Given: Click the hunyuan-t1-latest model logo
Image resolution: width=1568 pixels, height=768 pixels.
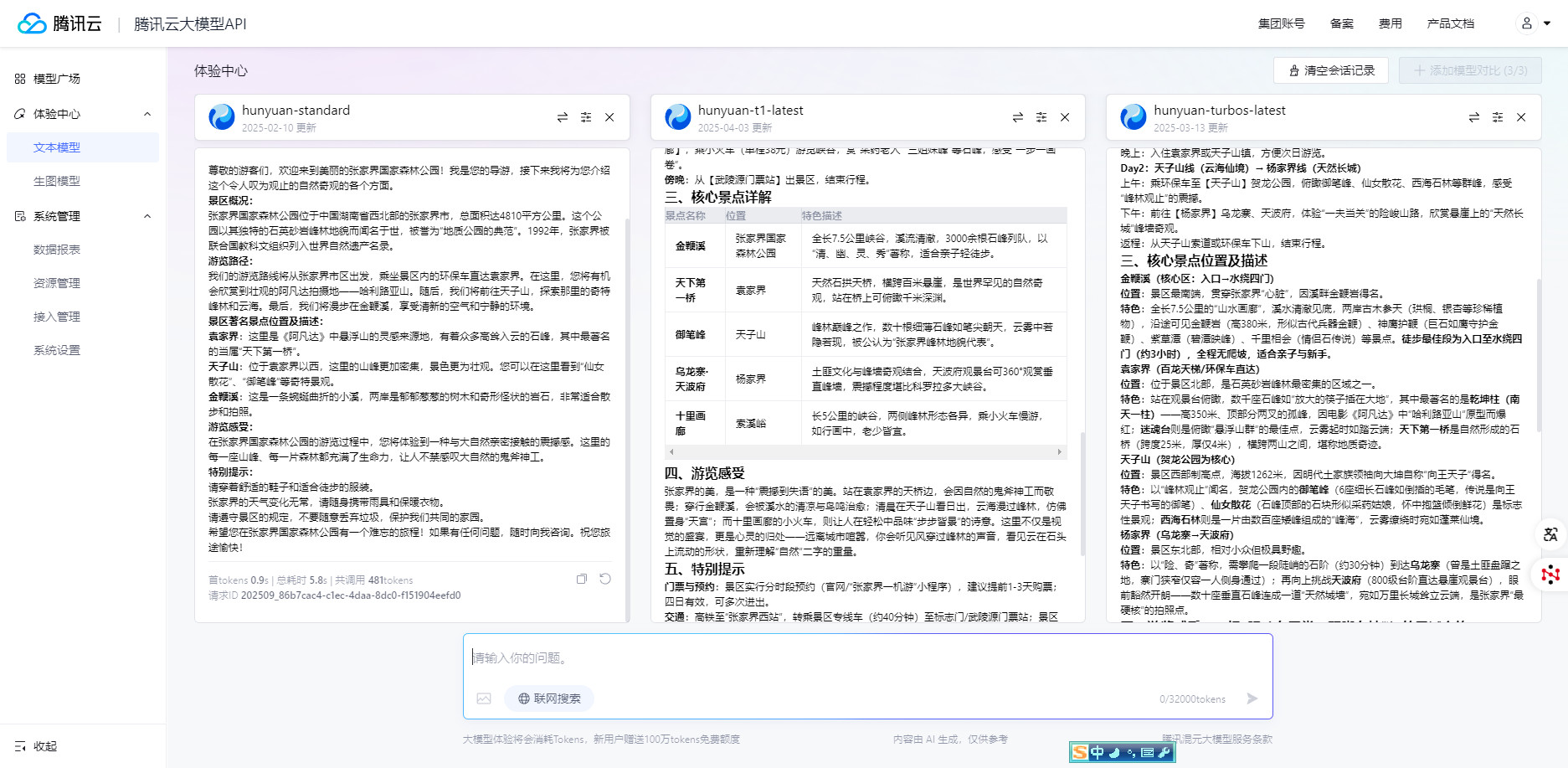Looking at the screenshot, I should [x=678, y=117].
